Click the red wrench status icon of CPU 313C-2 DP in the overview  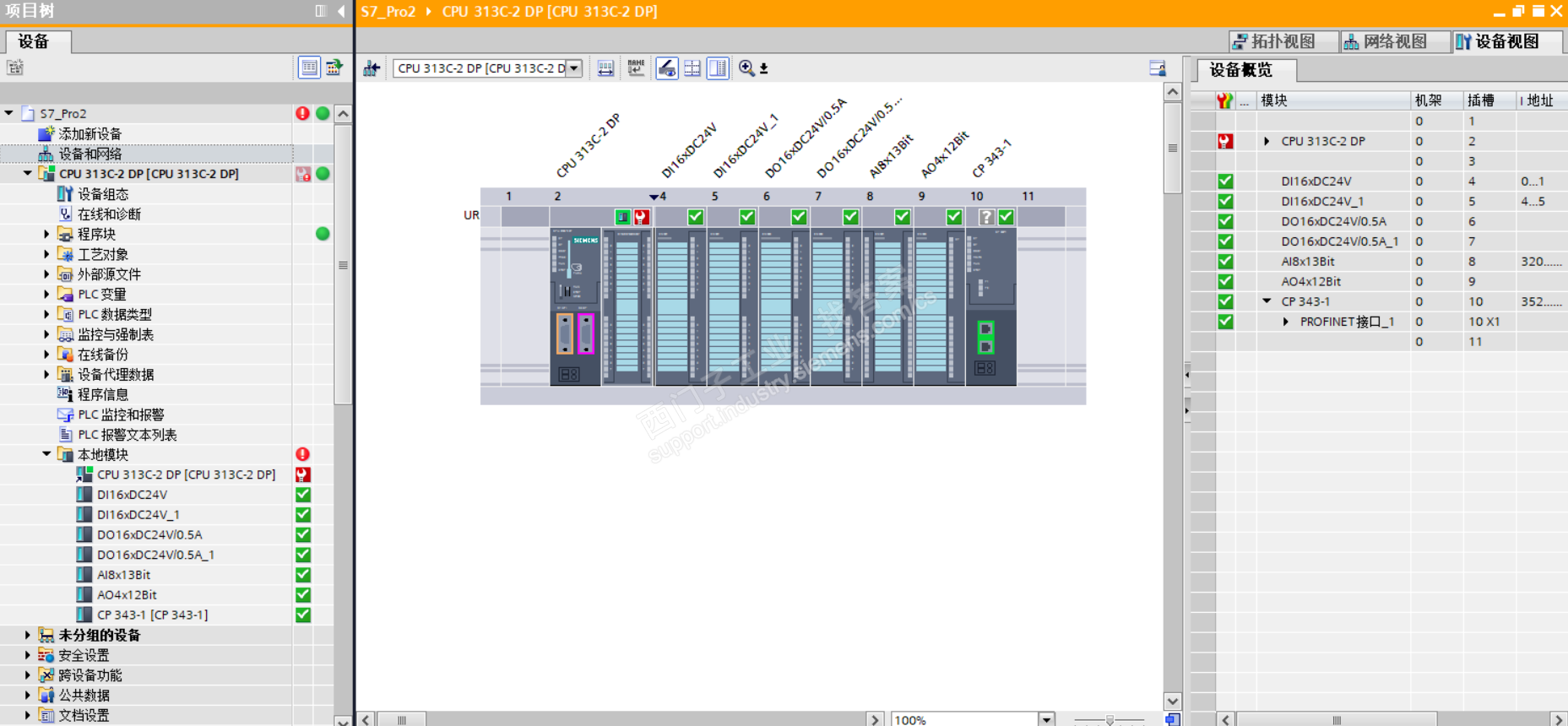1225,141
